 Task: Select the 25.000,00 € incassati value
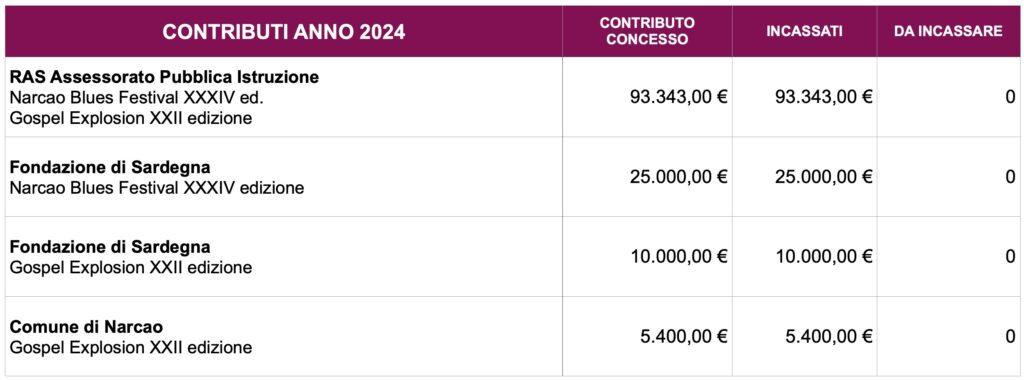(824, 177)
